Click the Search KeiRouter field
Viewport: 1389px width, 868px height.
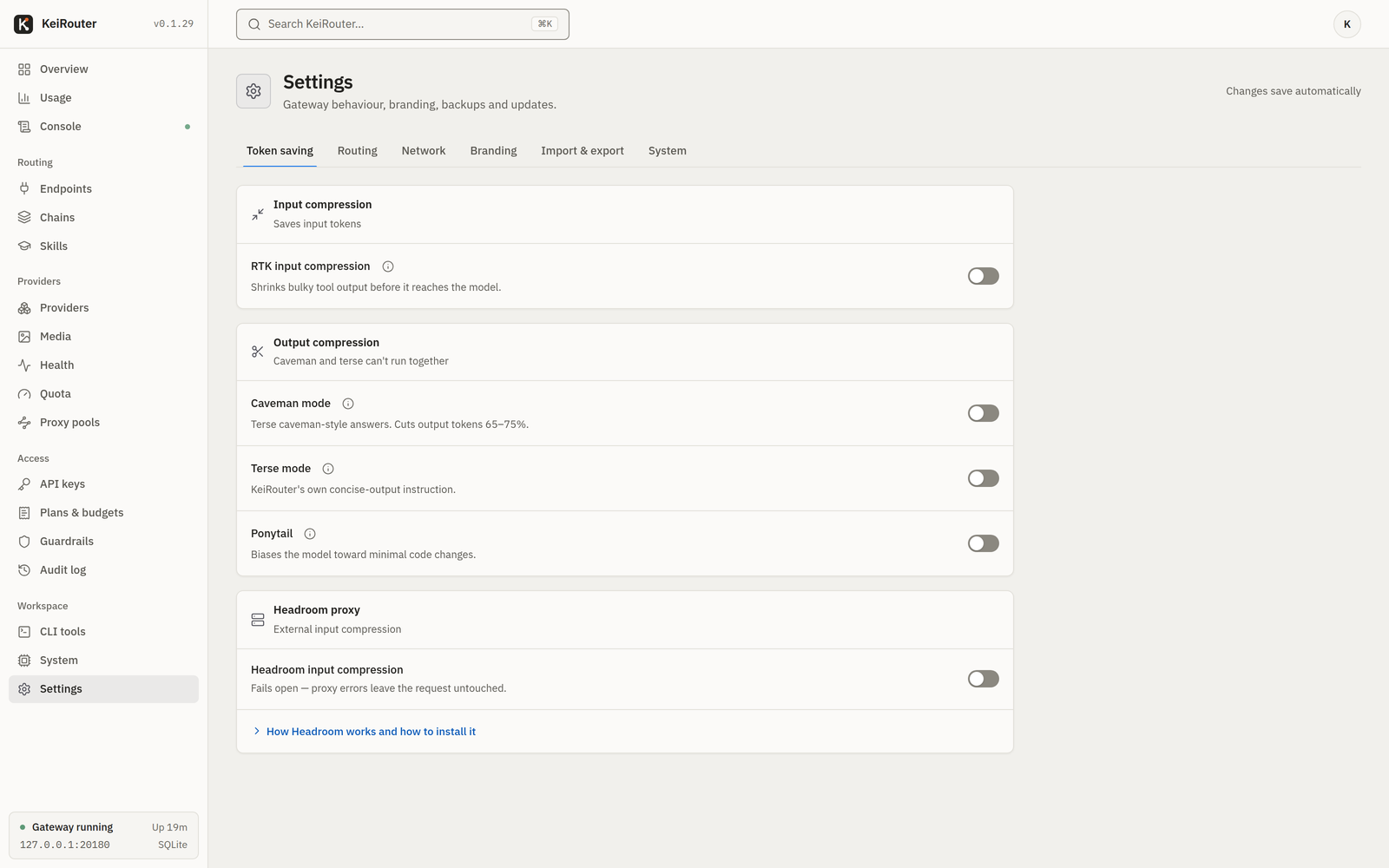coord(403,24)
